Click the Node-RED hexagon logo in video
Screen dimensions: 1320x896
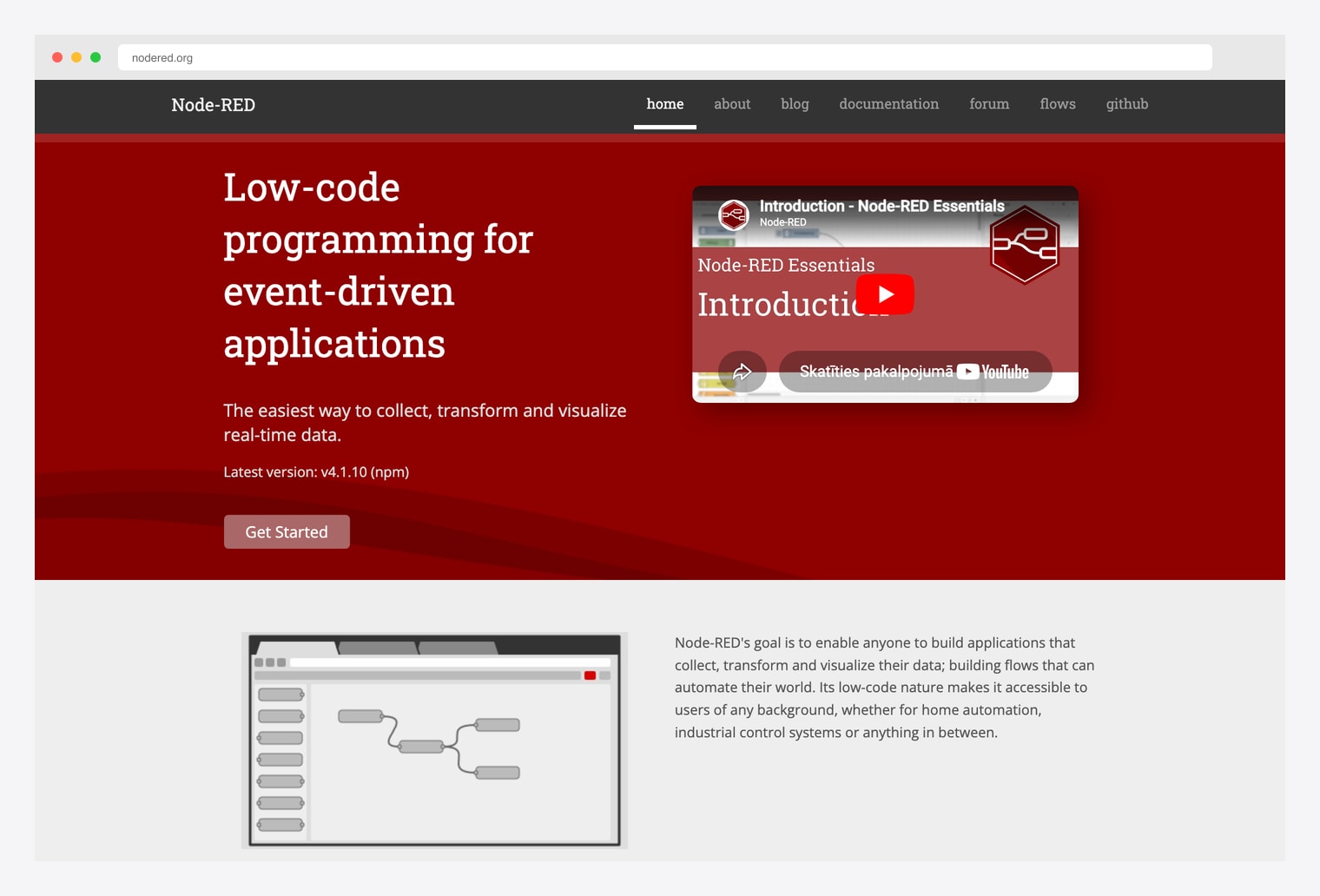(1025, 245)
